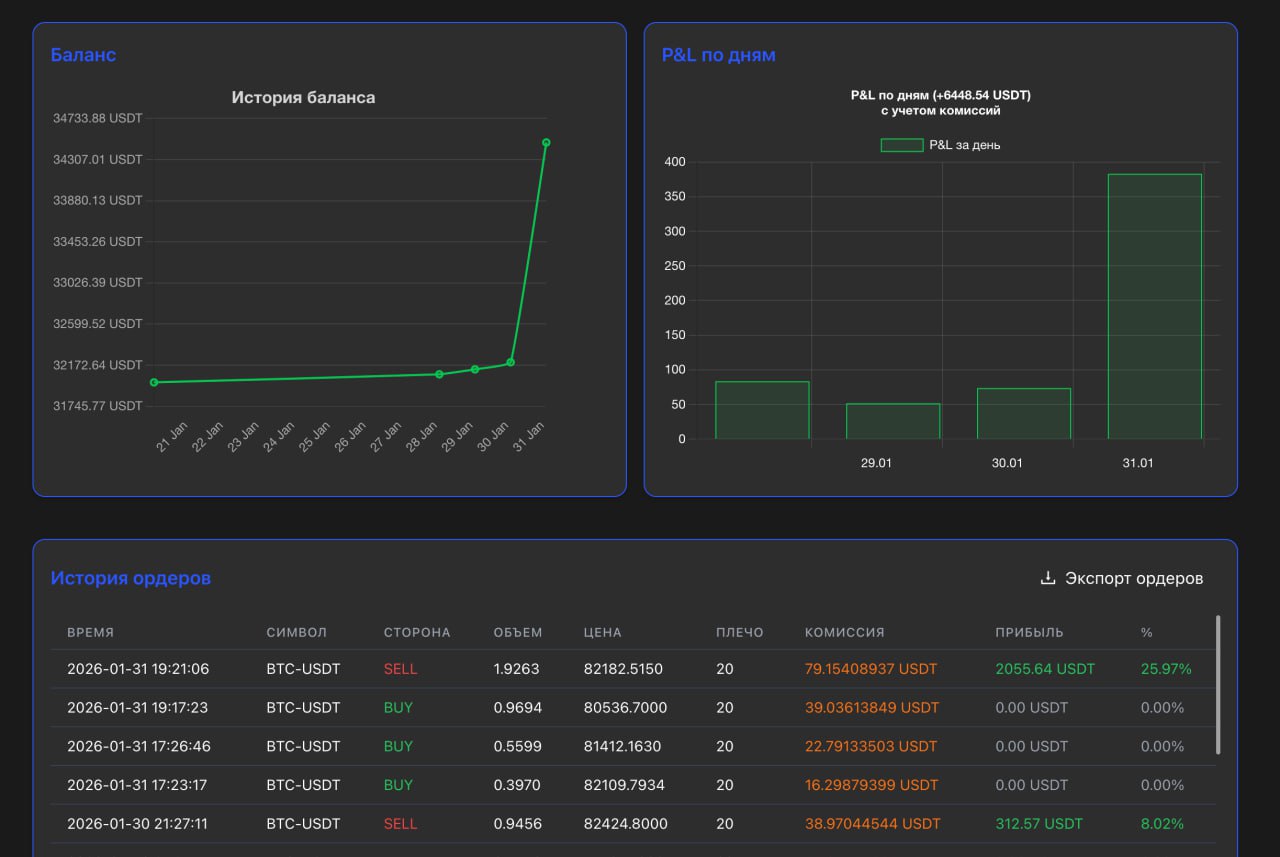The width and height of the screenshot is (1280, 857).
Task: Sort orders by the ВРЕМЯ column header
Action: [x=91, y=632]
